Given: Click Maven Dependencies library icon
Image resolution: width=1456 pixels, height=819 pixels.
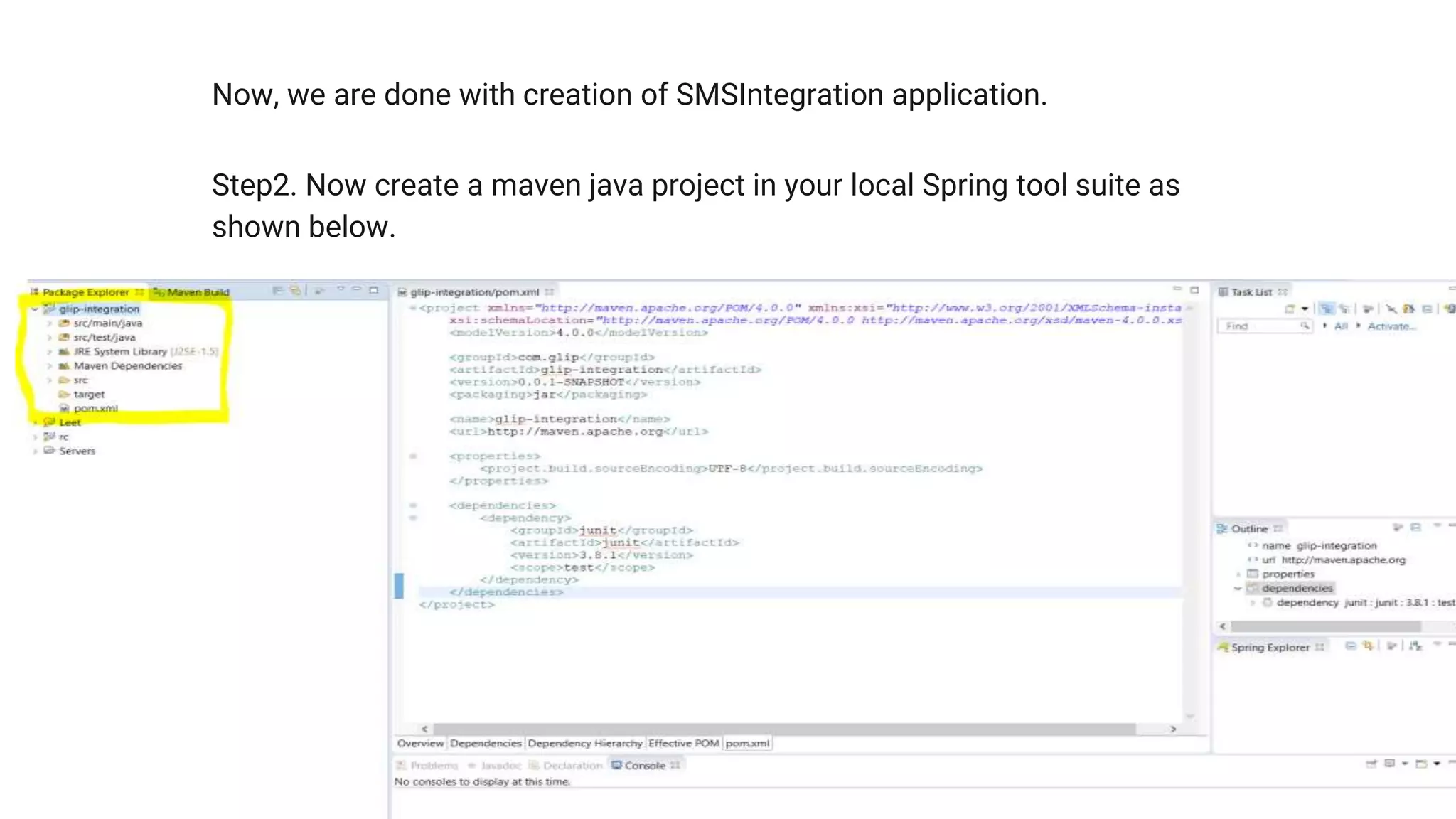Looking at the screenshot, I should (x=64, y=365).
